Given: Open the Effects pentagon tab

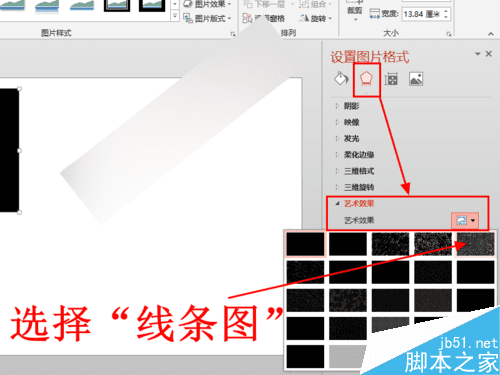Looking at the screenshot, I should point(366,79).
